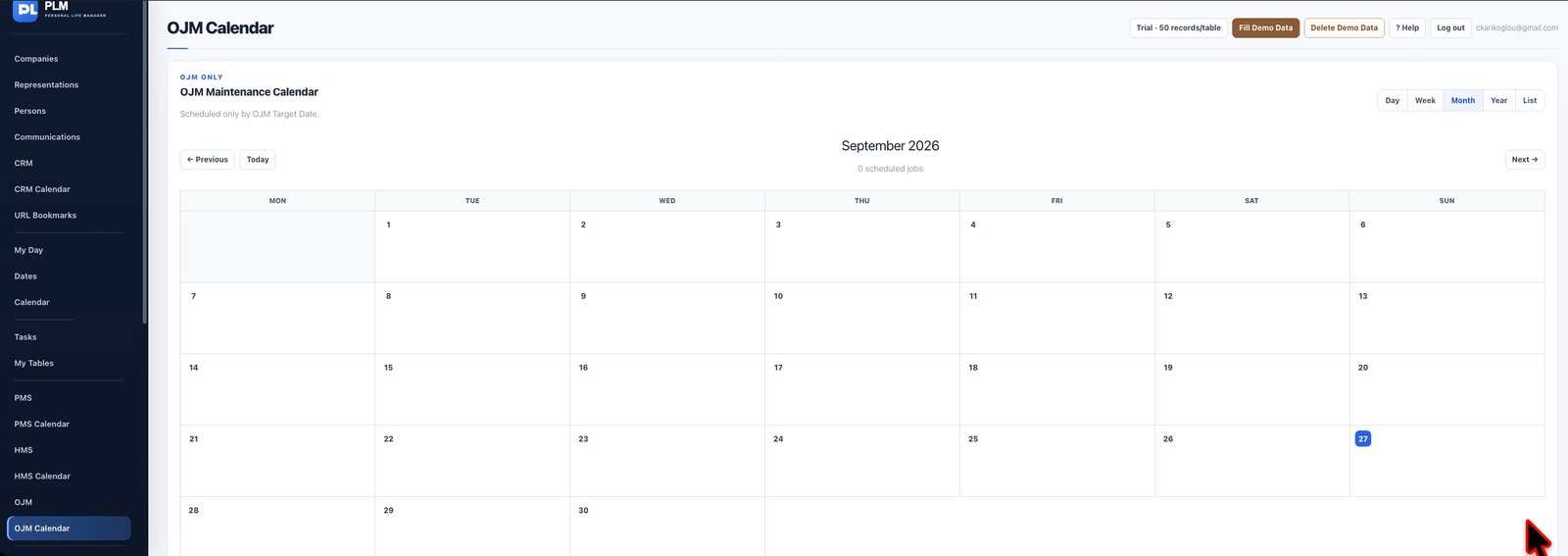Open the Help button
This screenshot has height=556, width=1568.
[x=1407, y=27]
